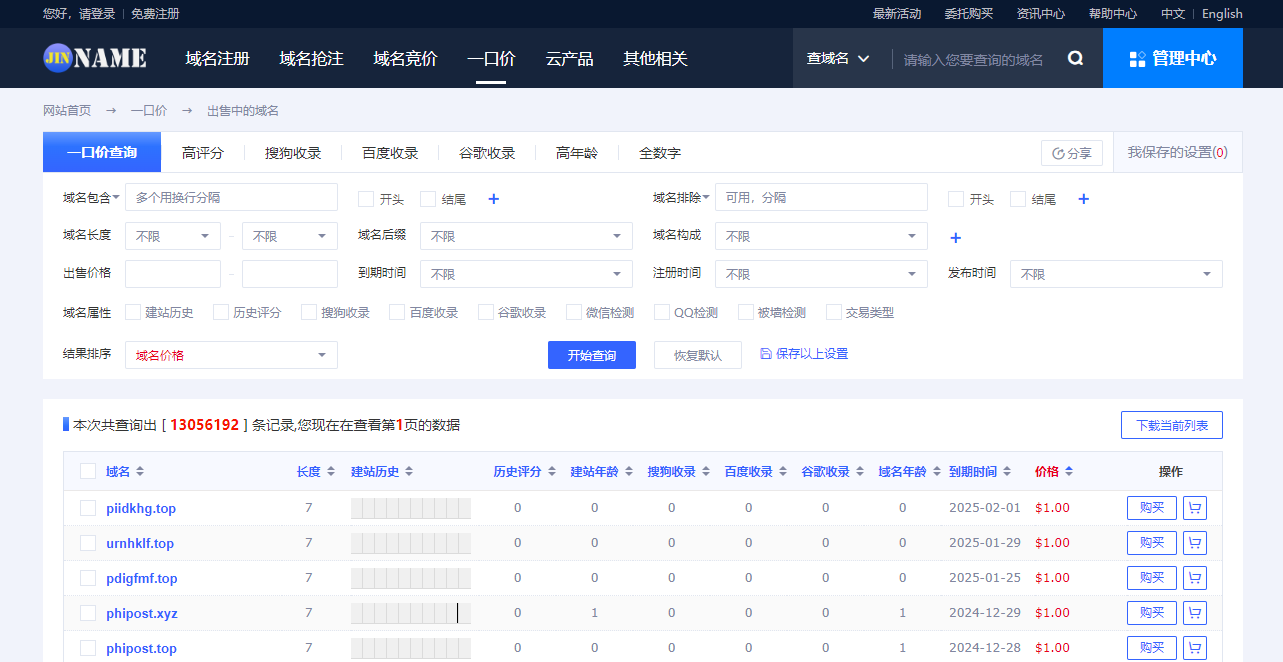Viewport: 1283px width, 662px height.
Task: Check 结尾 box for 域名包含 filter
Action: click(x=428, y=199)
